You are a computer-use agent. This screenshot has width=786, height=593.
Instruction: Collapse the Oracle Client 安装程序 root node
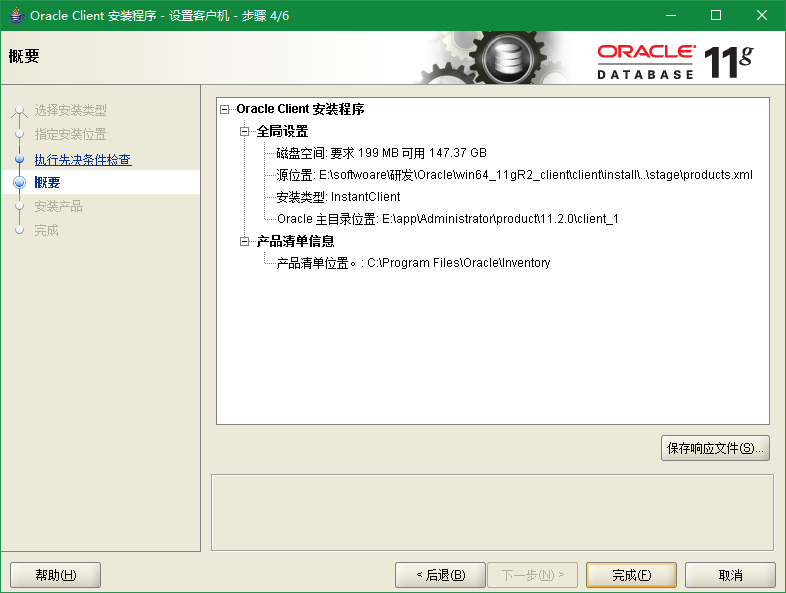pyautogui.click(x=225, y=109)
